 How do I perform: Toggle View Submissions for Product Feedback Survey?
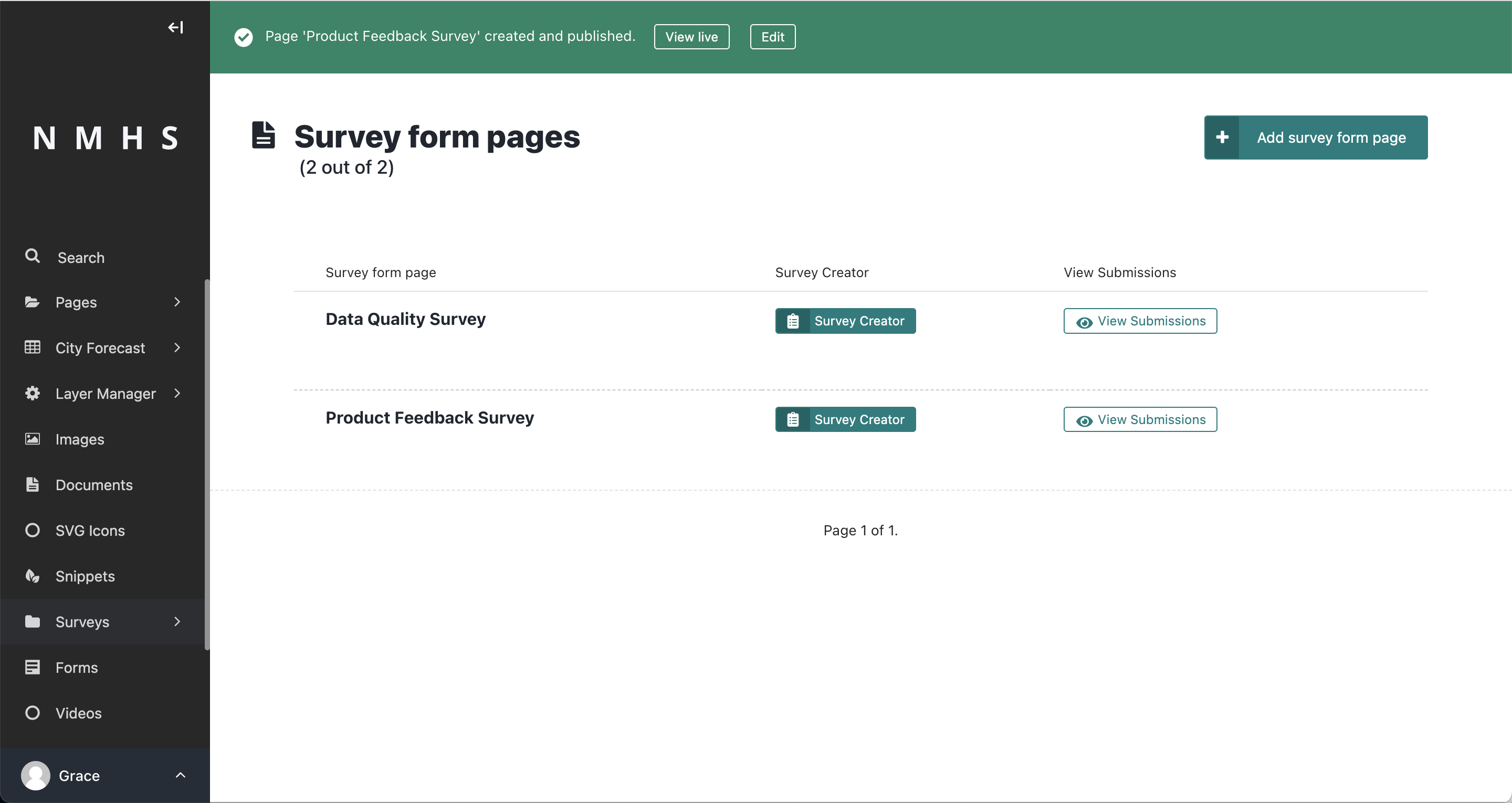pyautogui.click(x=1140, y=419)
